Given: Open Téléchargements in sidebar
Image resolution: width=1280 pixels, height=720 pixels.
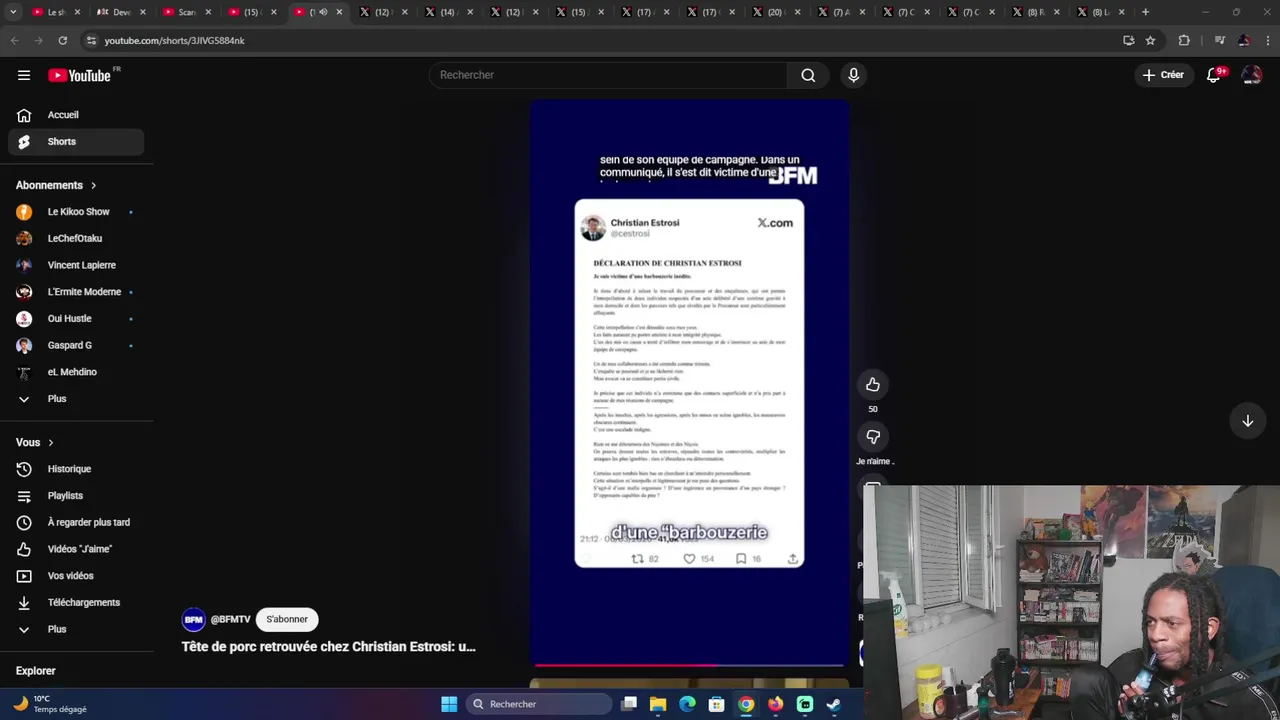Looking at the screenshot, I should pos(76,603).
